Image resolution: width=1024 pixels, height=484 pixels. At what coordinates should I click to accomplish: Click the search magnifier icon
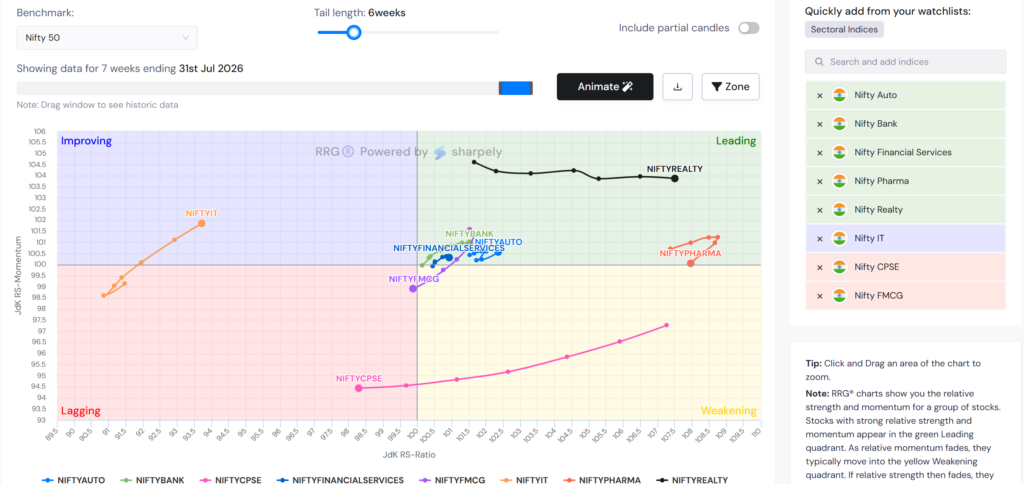click(819, 62)
